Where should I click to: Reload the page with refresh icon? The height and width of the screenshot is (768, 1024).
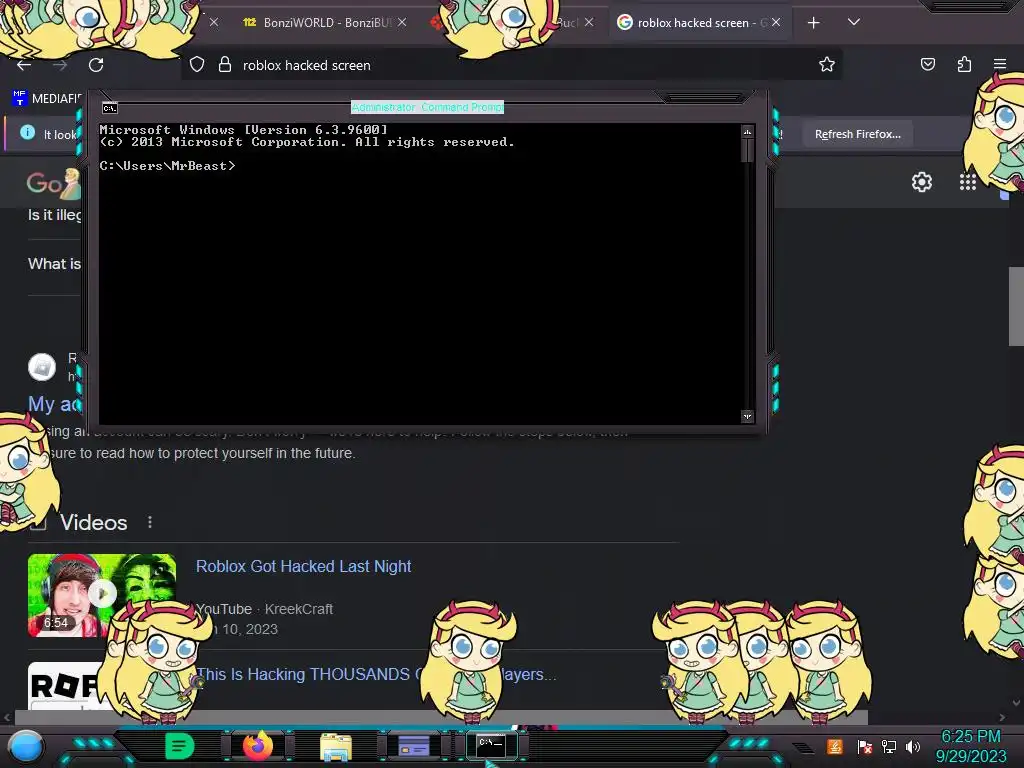pyautogui.click(x=96, y=65)
